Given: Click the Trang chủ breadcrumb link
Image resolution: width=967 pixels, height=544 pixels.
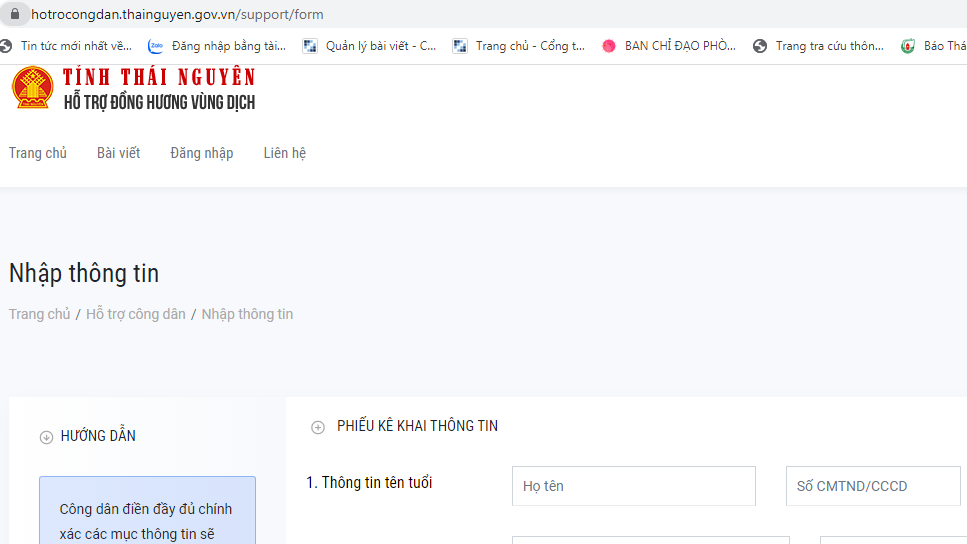Looking at the screenshot, I should pyautogui.click(x=40, y=314).
